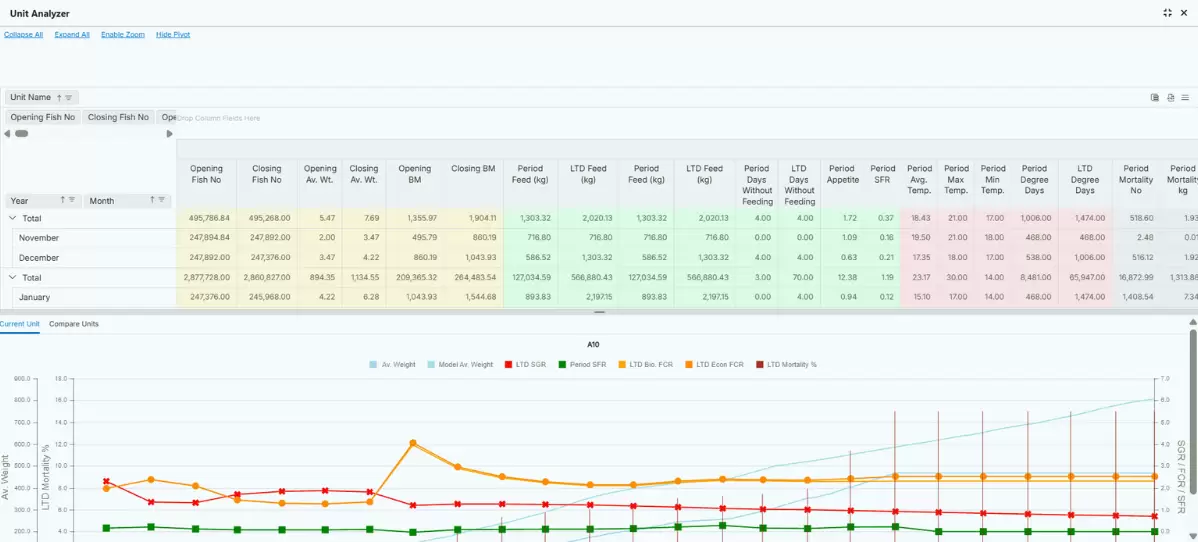Open the filter icon on the Year field
This screenshot has width=1198, height=542.
click(72, 200)
